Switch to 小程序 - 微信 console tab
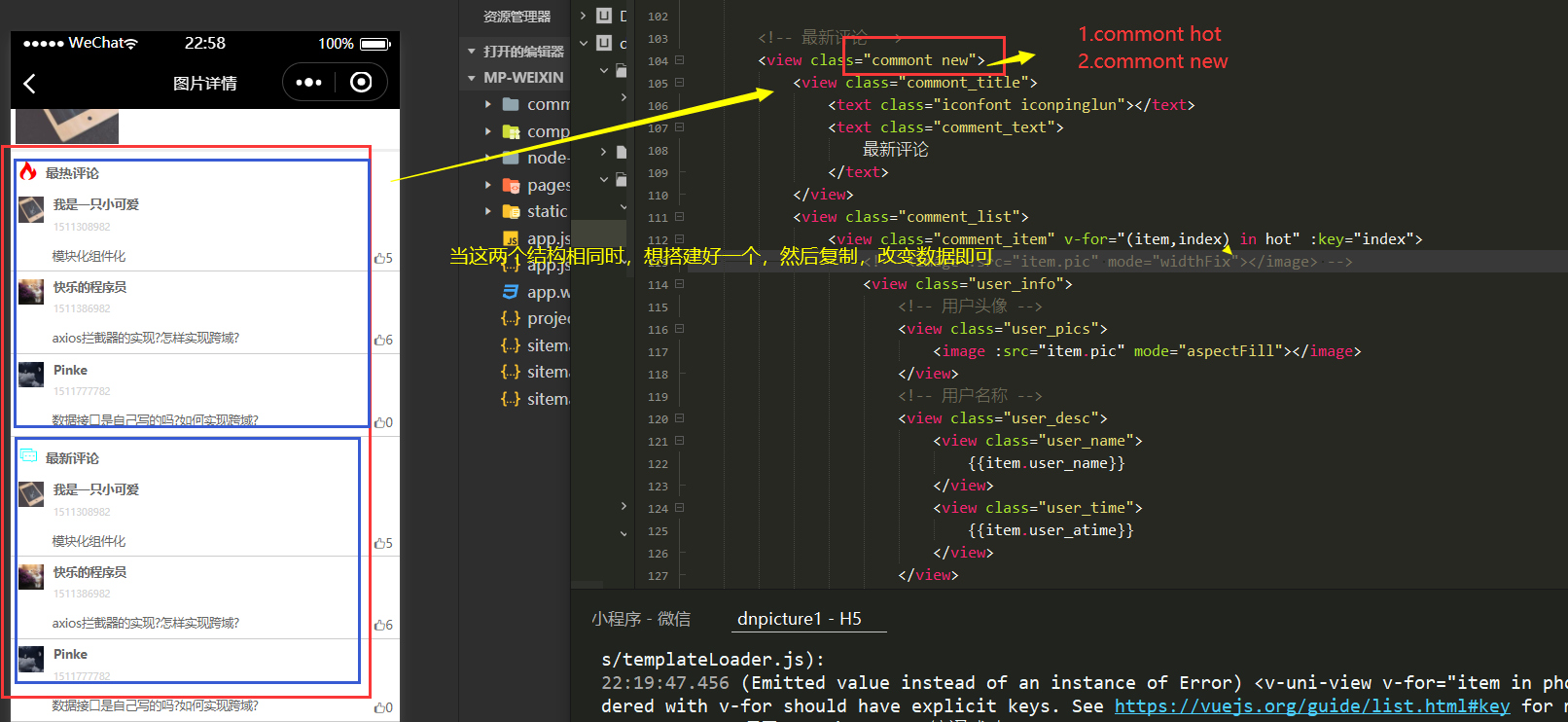 coord(641,619)
